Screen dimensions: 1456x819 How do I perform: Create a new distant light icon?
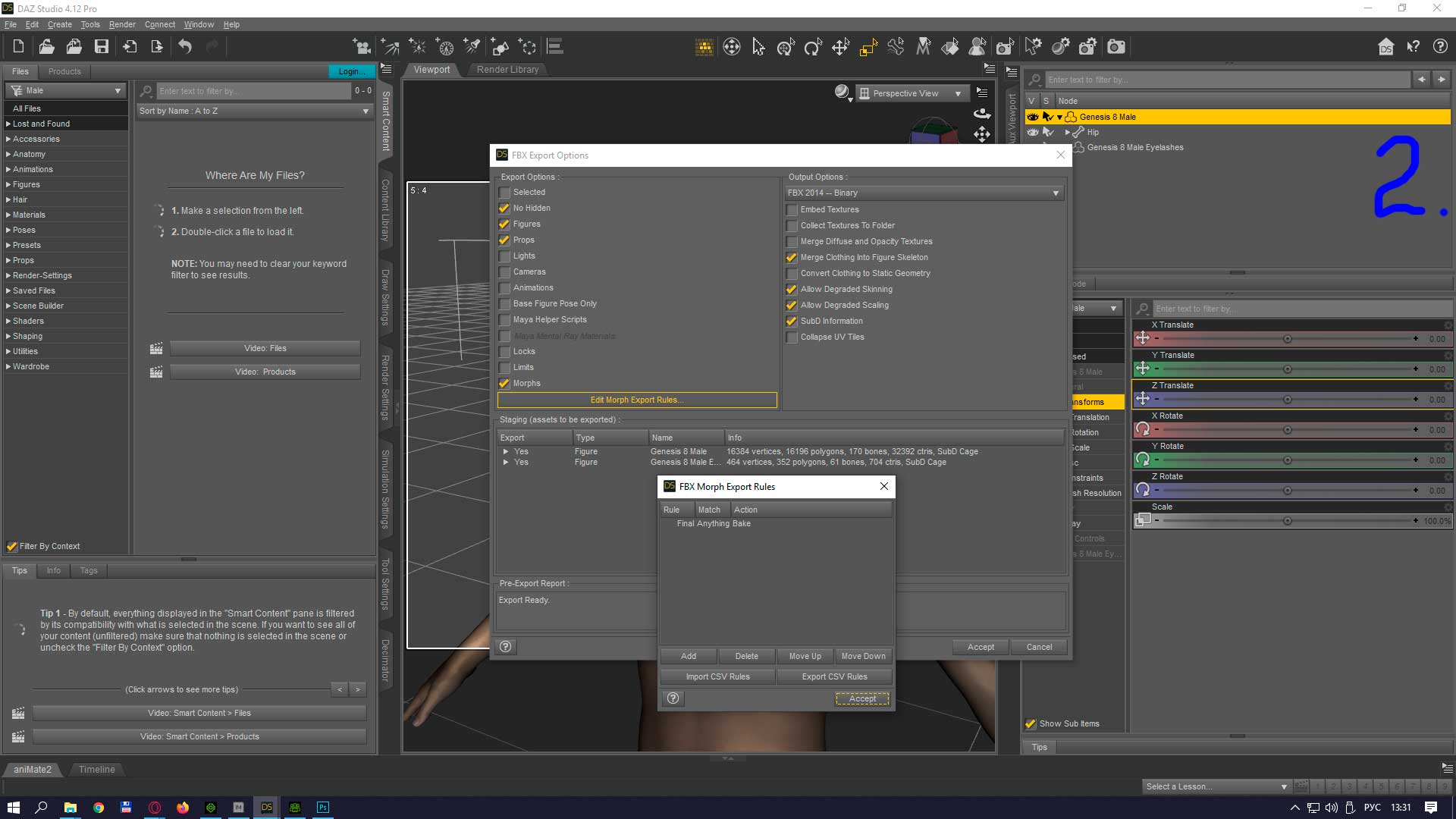click(x=390, y=47)
